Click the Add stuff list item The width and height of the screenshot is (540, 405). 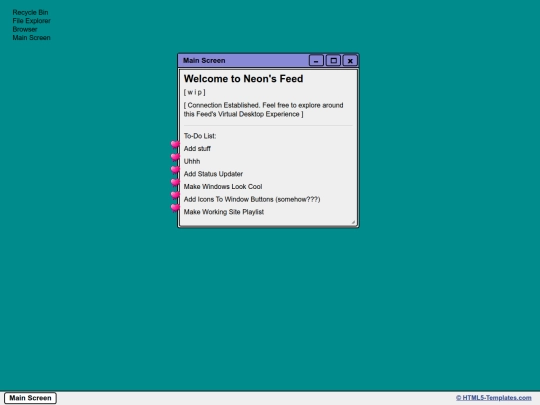pos(197,149)
